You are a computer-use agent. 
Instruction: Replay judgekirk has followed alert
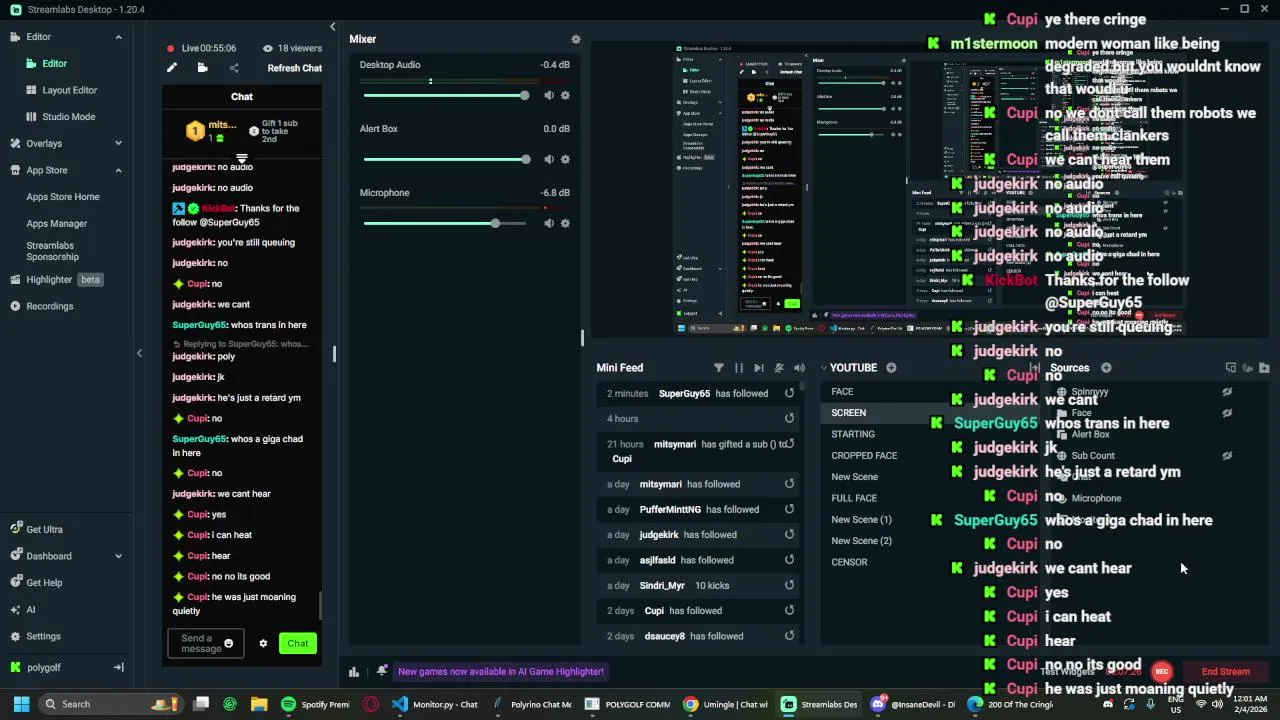pyautogui.click(x=789, y=535)
